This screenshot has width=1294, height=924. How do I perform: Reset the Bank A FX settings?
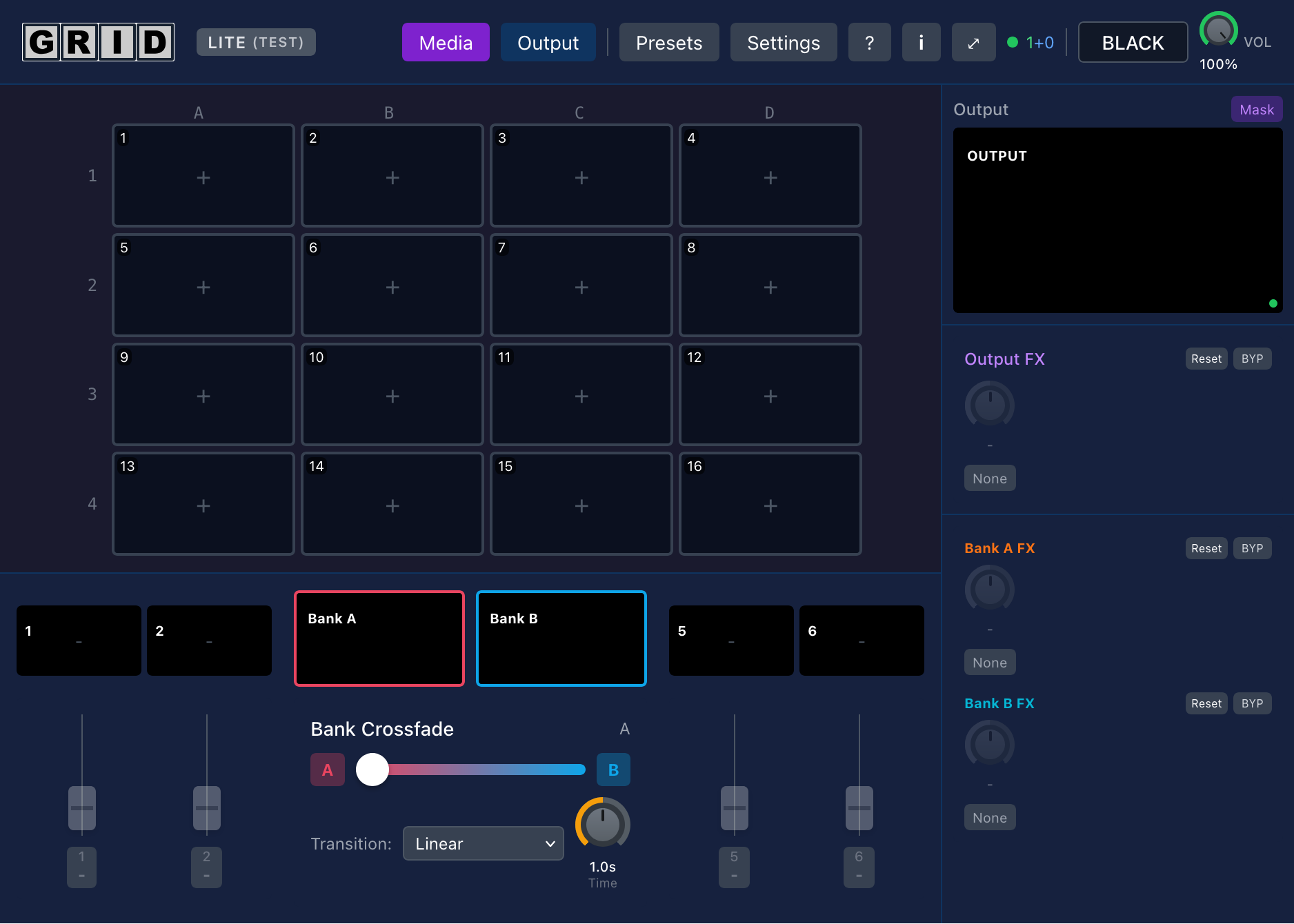(x=1206, y=548)
